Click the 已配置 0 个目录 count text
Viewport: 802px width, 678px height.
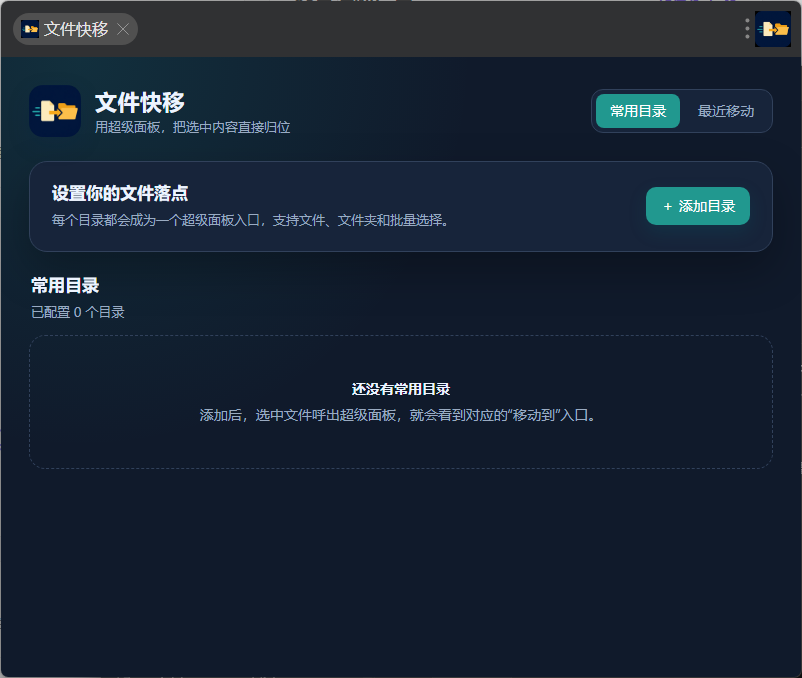click(x=78, y=312)
